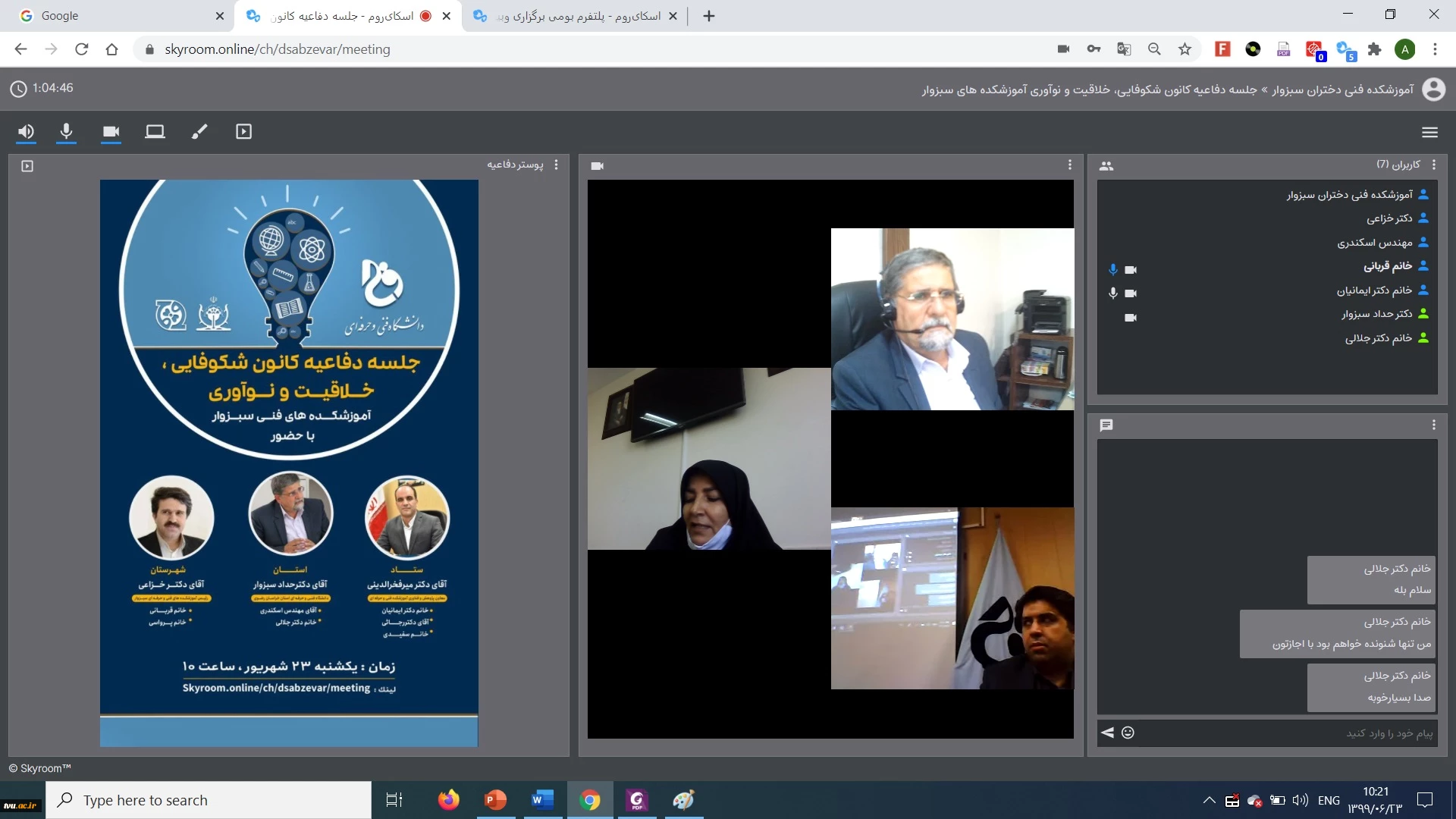The image size is (1456, 819).
Task: Open the chat panel options menu
Action: (x=1433, y=425)
